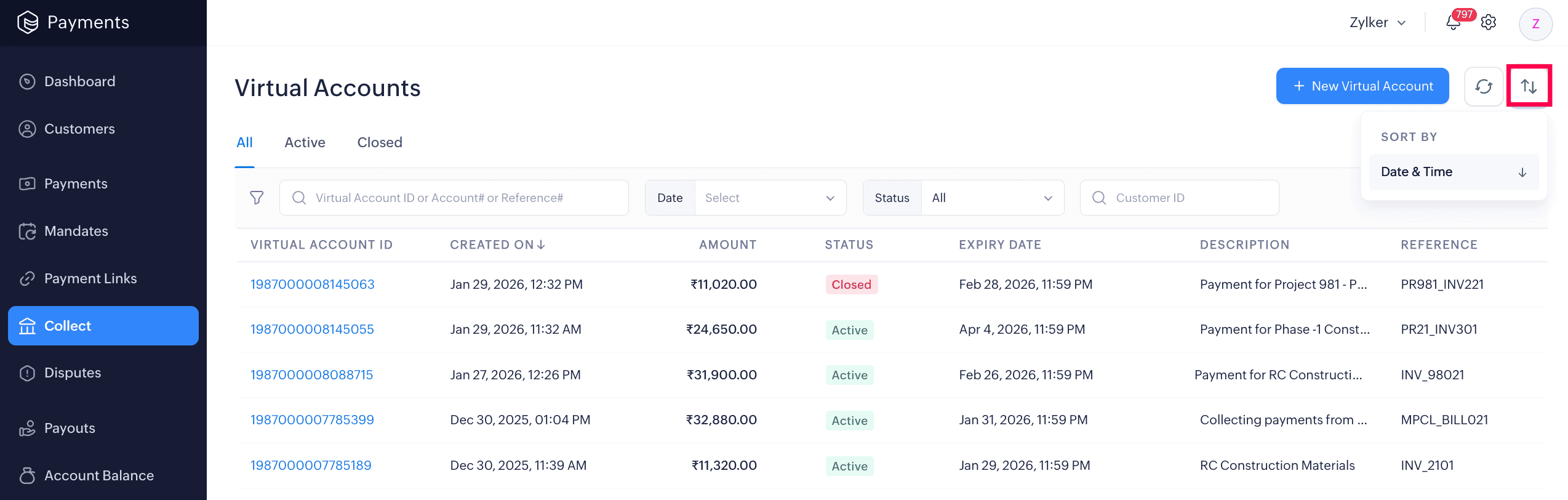
Task: Expand the Zylker organization dropdown
Action: coord(1377,23)
